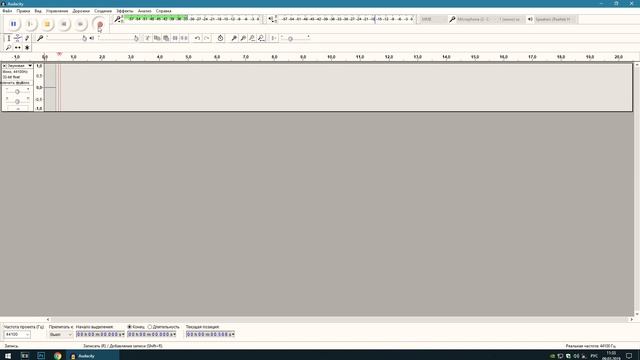Click the Copy icon in edit toolbar
Viewport: 640px width, 360px height.
[157, 38]
